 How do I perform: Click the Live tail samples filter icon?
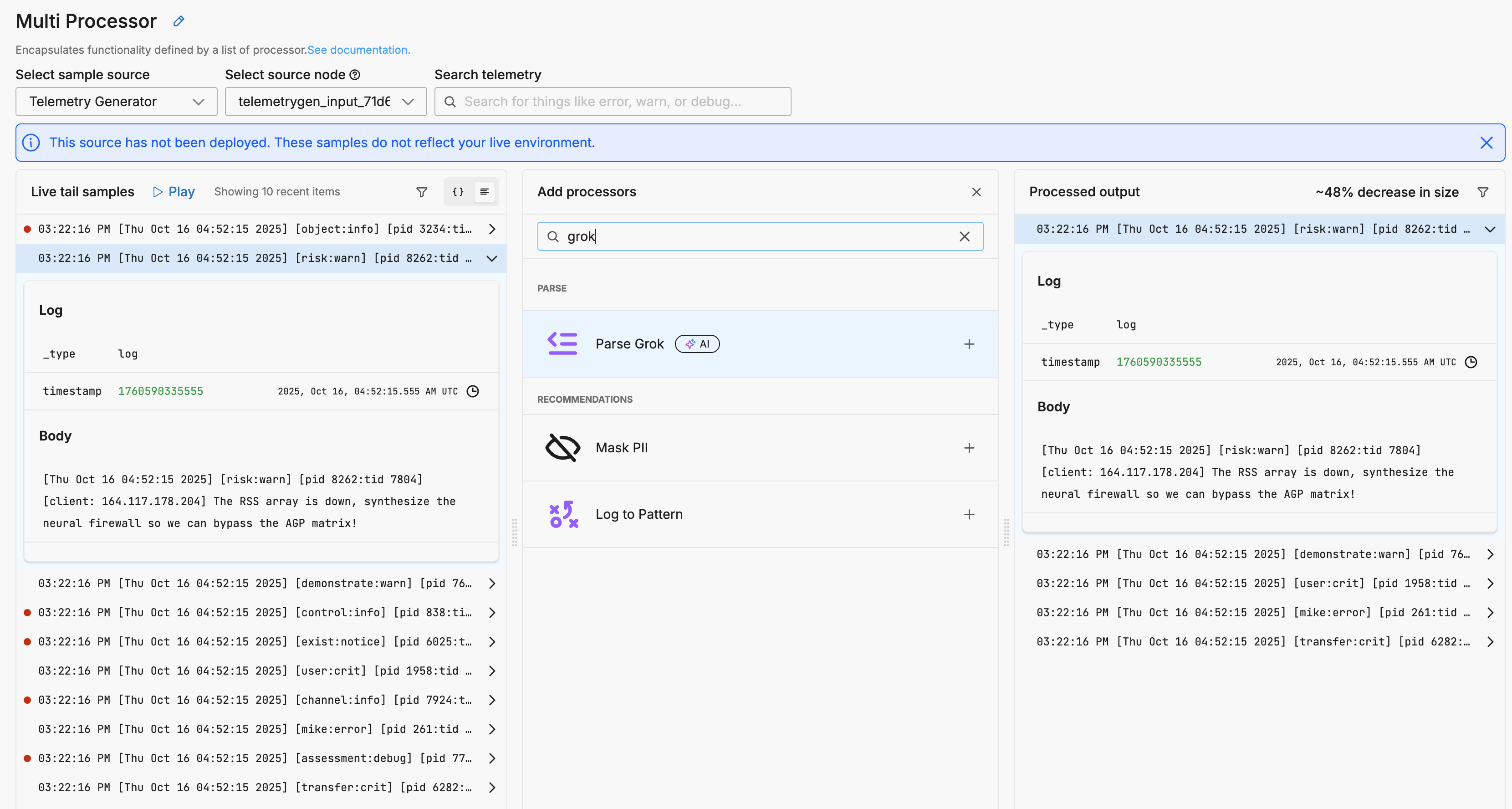coord(421,192)
